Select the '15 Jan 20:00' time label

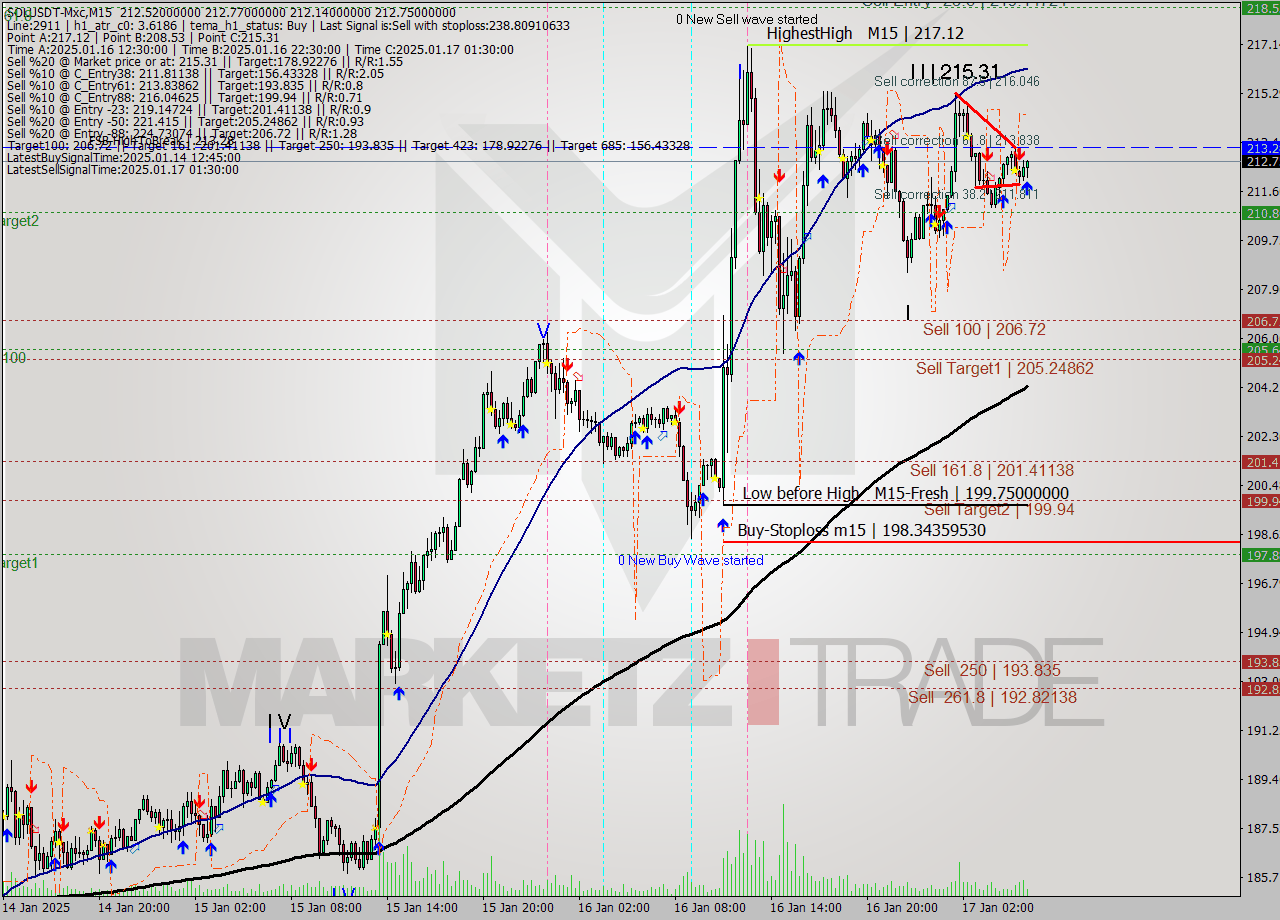(x=517, y=908)
